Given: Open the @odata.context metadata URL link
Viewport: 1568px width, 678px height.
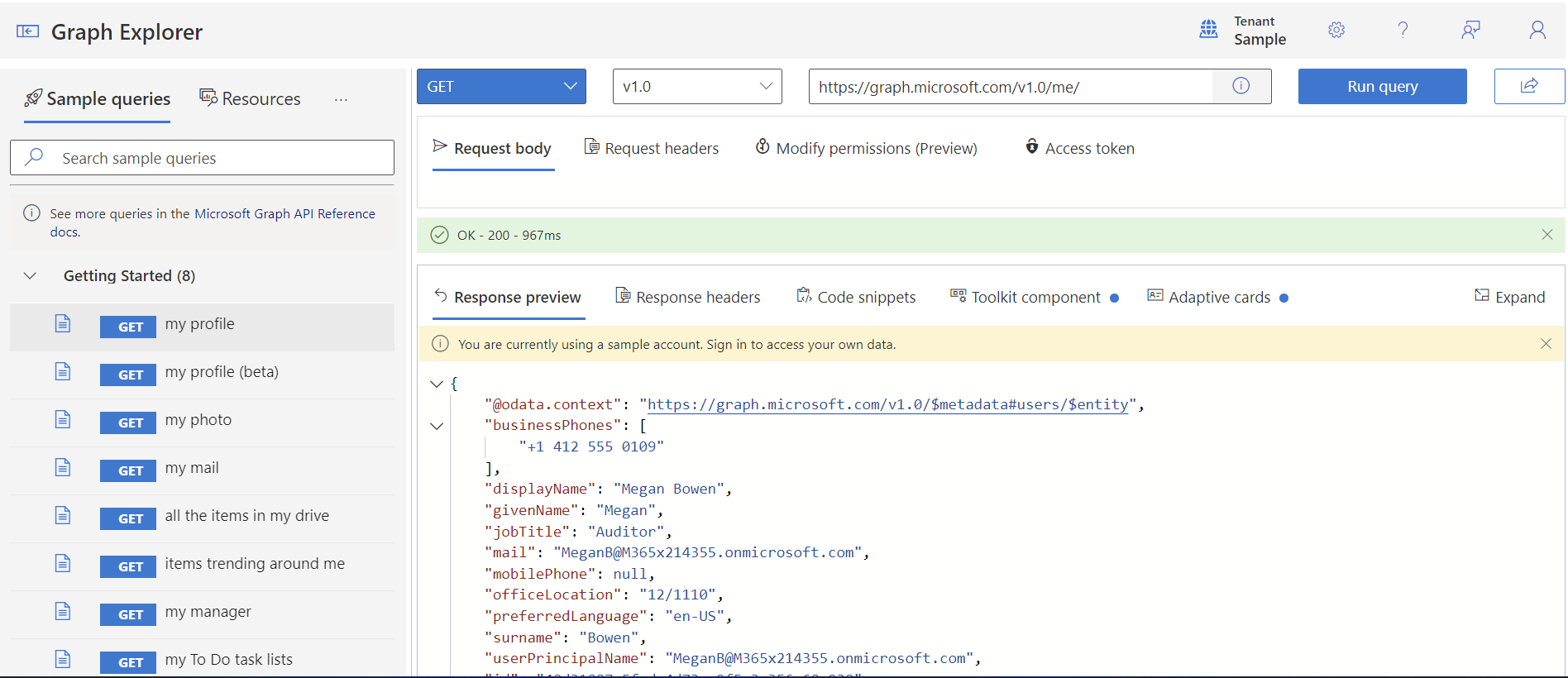Looking at the screenshot, I should pyautogui.click(x=888, y=404).
